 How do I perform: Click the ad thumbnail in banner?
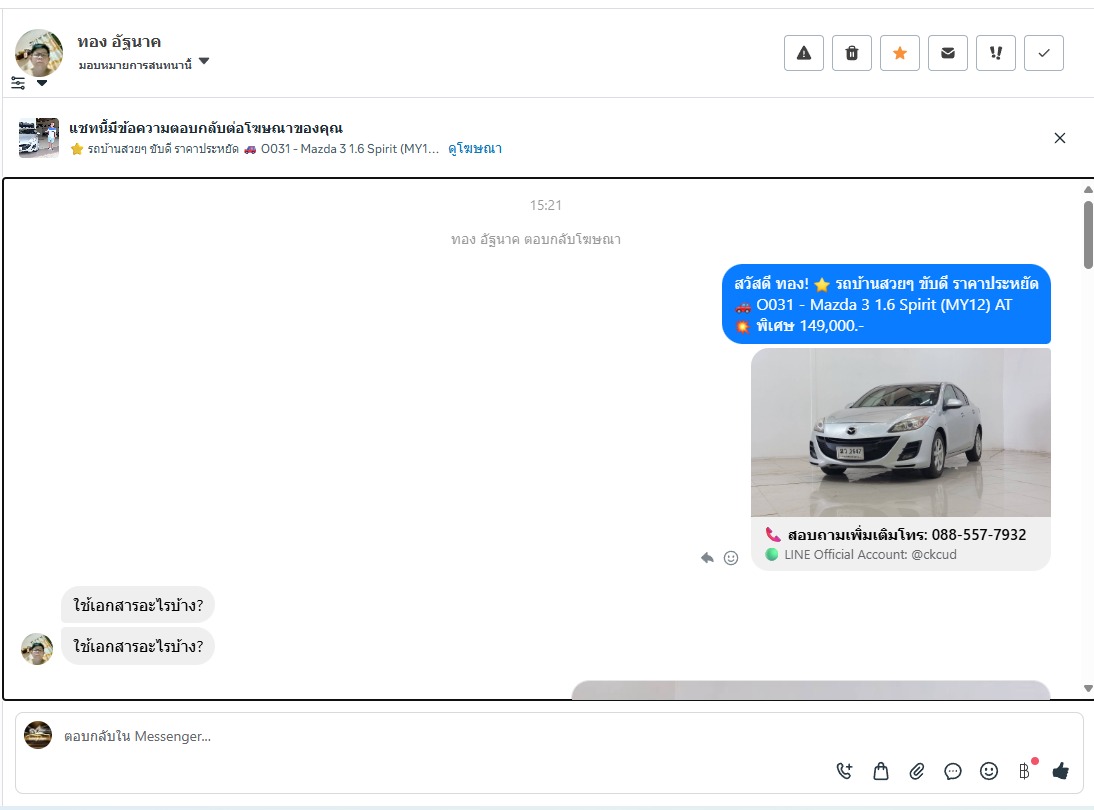point(39,137)
